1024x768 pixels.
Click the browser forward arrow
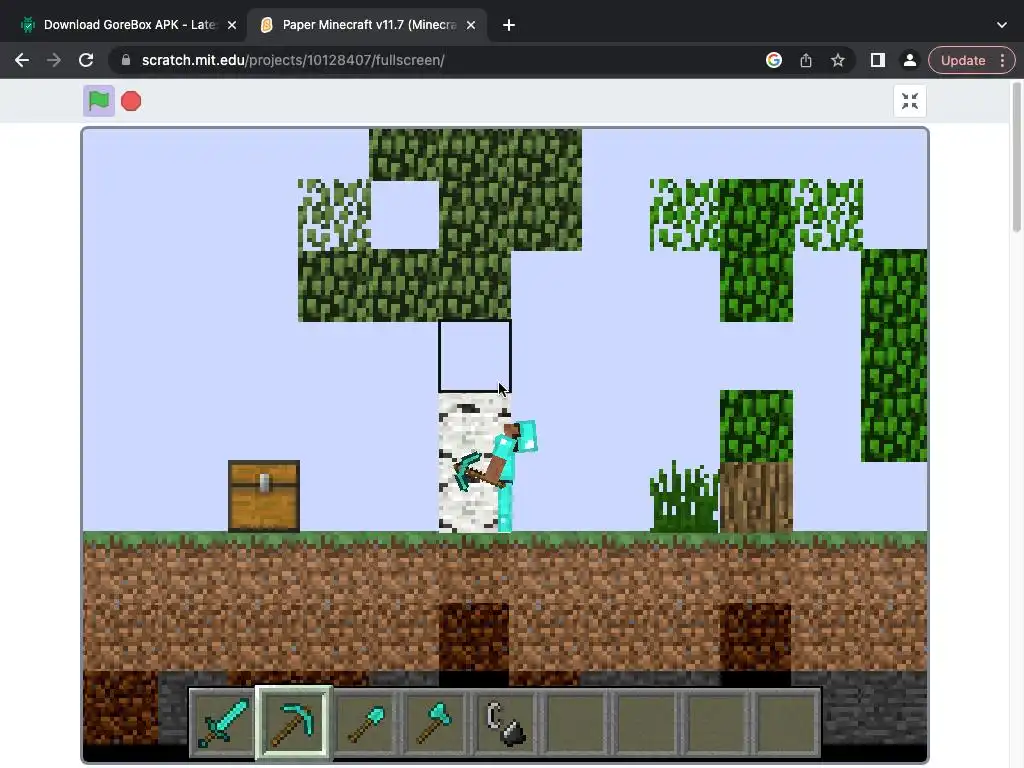[x=54, y=60]
